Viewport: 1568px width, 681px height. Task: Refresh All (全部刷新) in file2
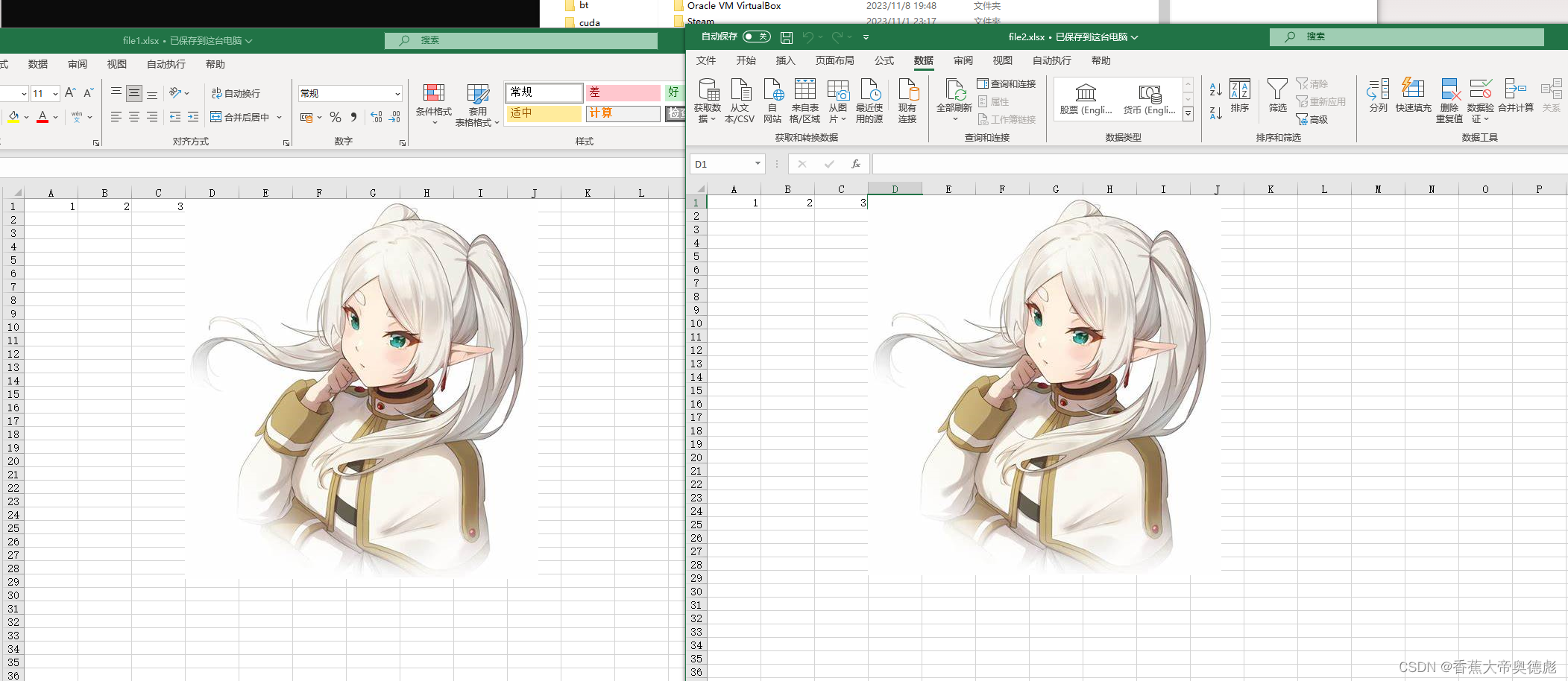tap(954, 101)
